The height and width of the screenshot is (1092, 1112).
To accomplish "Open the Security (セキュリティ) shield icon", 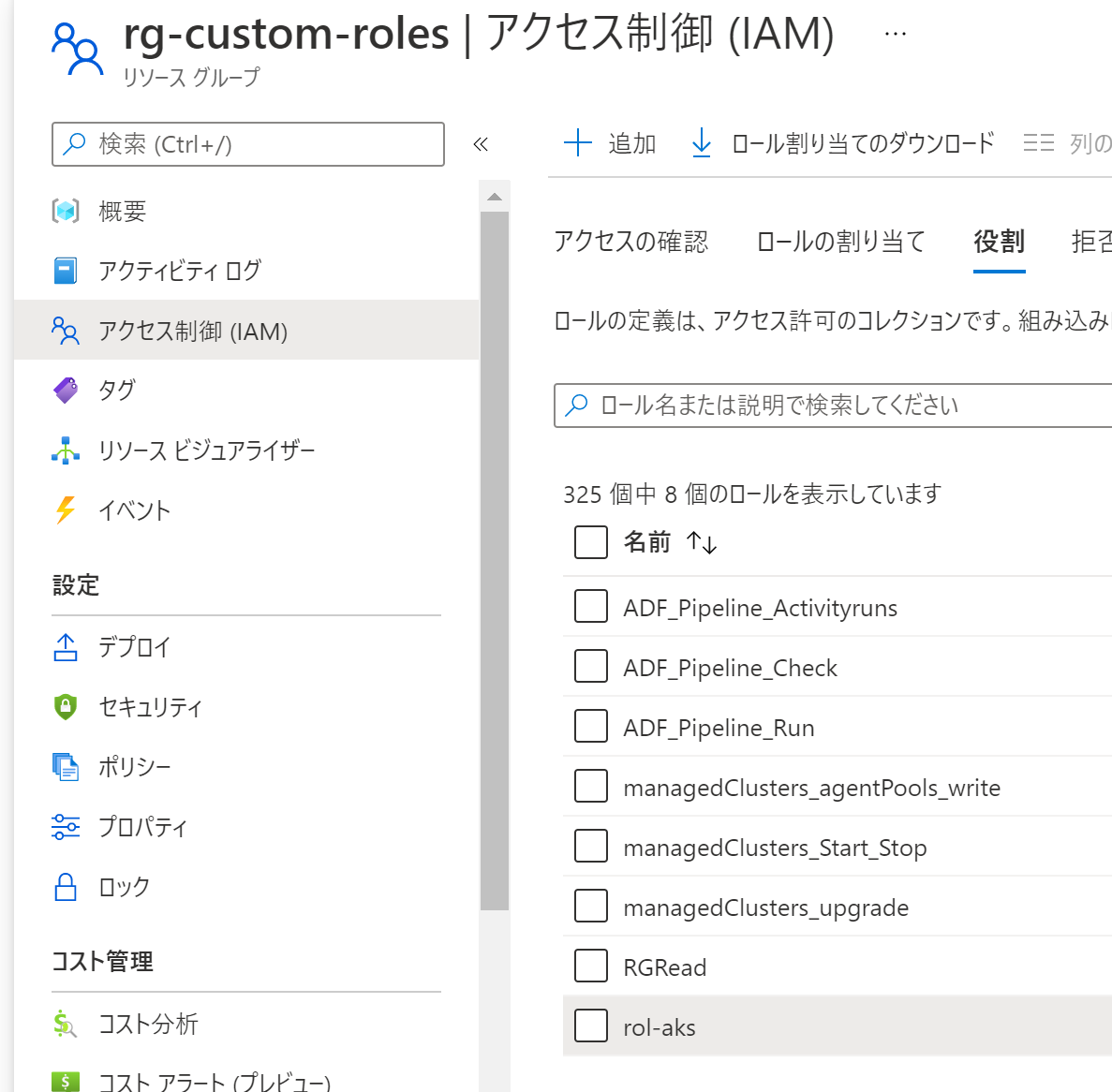I will point(66,706).
